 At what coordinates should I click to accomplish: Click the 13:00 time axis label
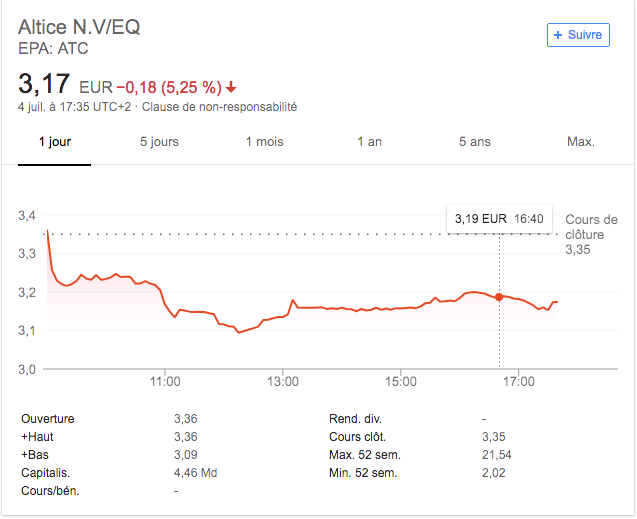click(x=283, y=382)
